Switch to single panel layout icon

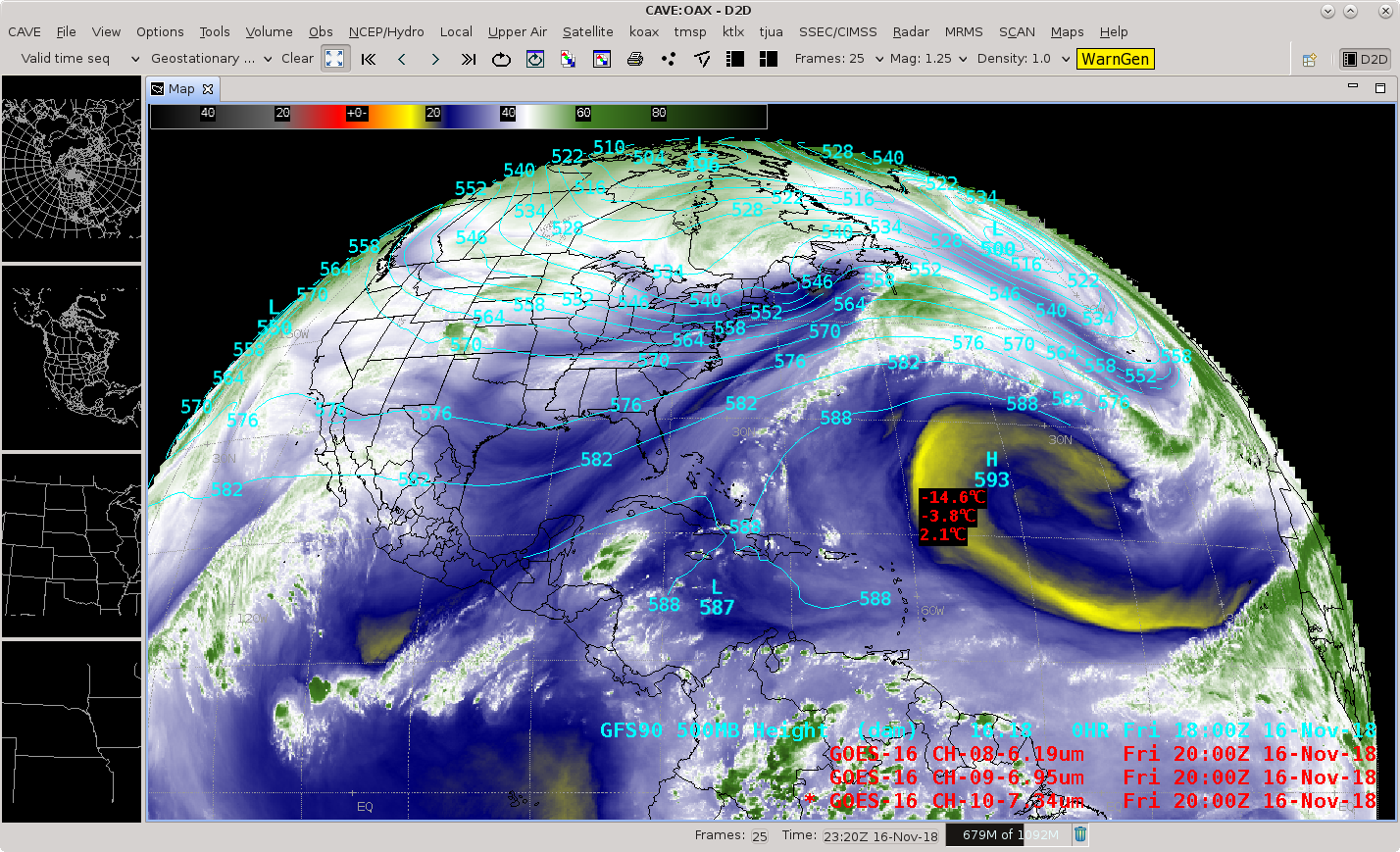pyautogui.click(x=735, y=59)
